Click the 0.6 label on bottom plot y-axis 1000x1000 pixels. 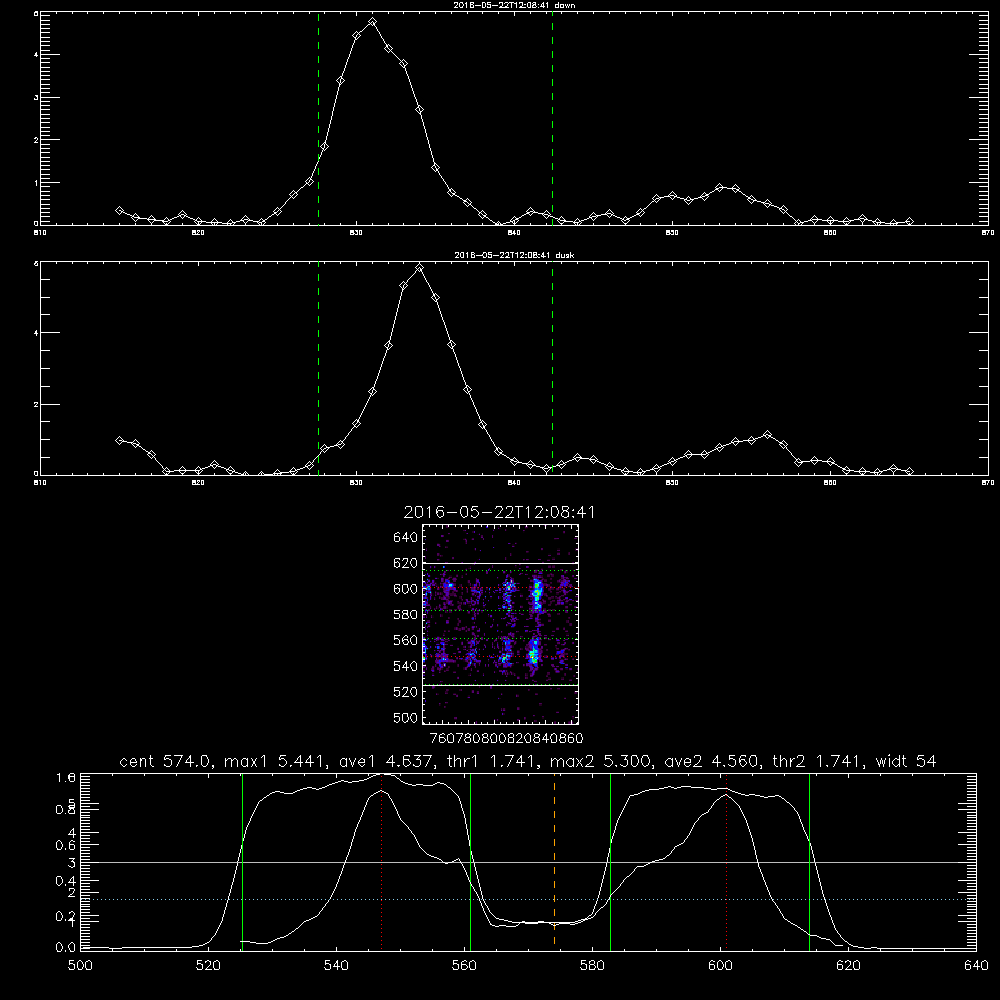pyautogui.click(x=66, y=845)
